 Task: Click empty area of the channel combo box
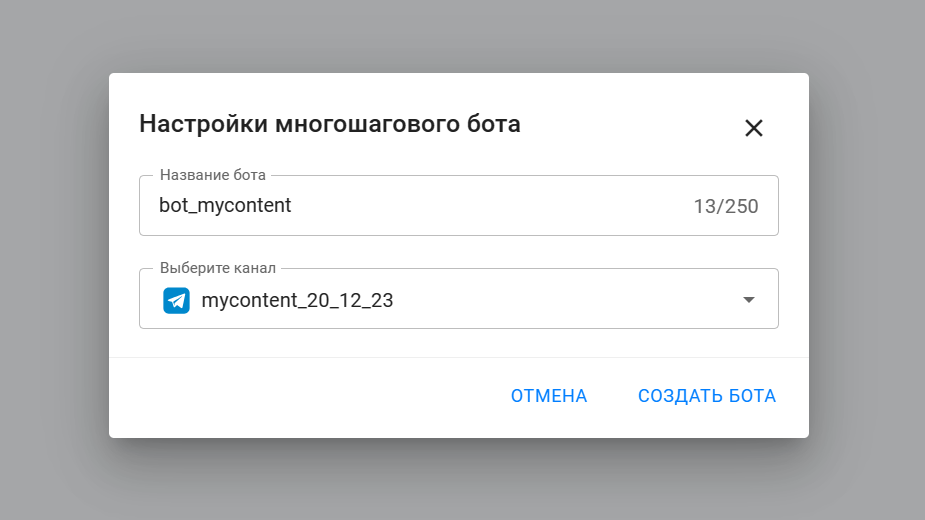point(560,300)
